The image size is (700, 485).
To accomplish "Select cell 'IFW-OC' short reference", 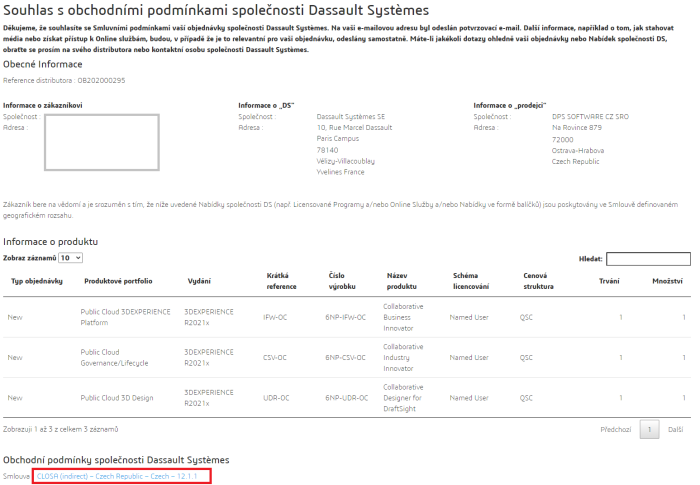I will [275, 317].
